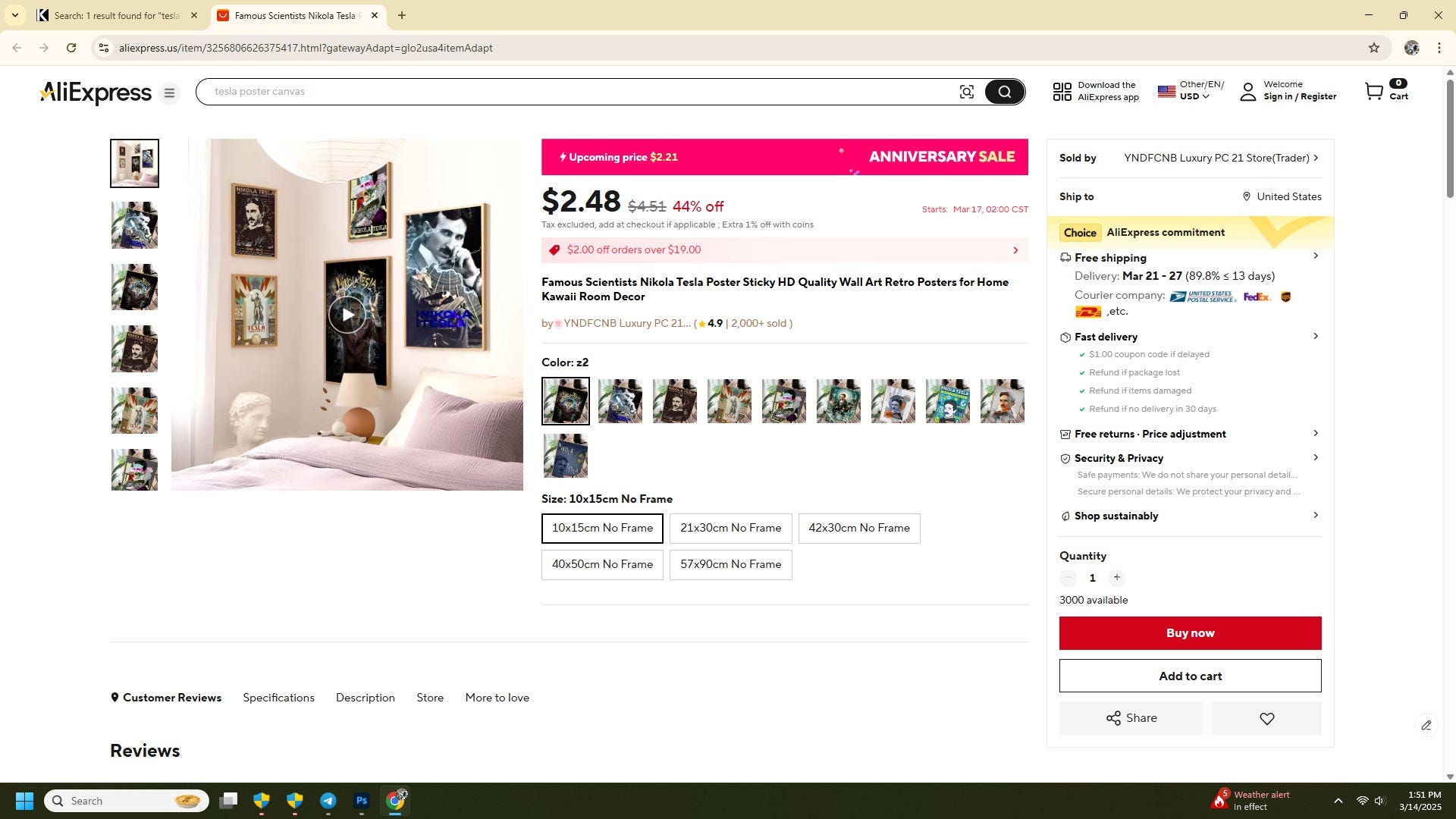This screenshot has width=1456, height=819.
Task: Choose 40x50cm No Frame size option
Action: coord(602,565)
